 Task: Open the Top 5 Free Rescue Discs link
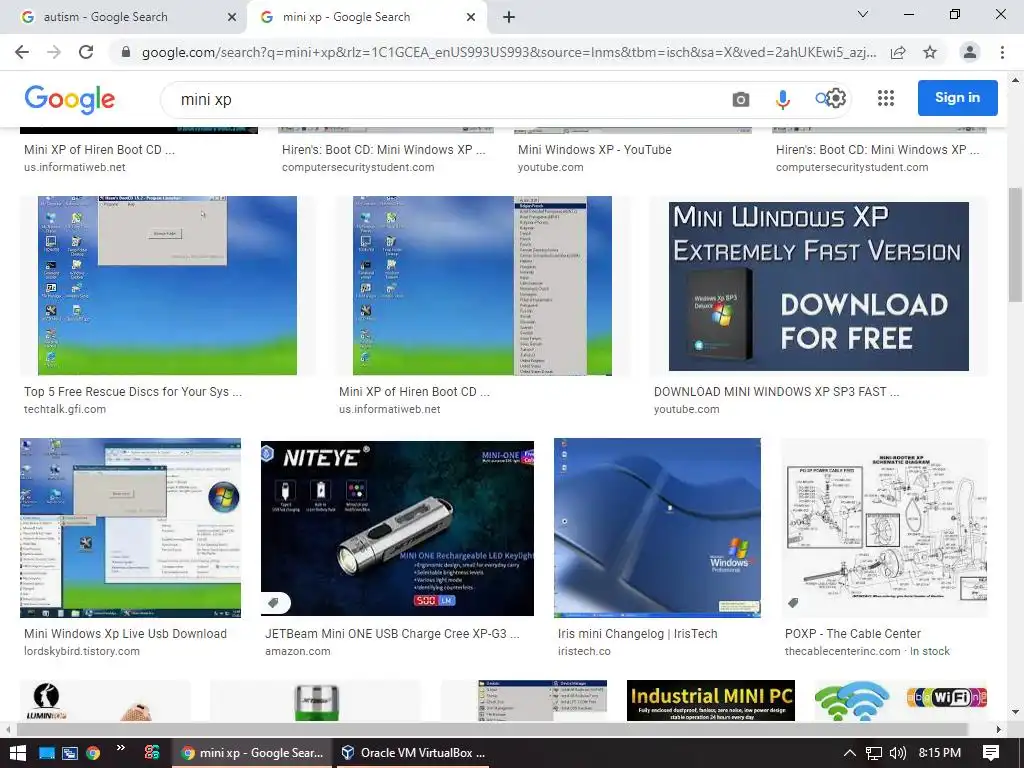[133, 392]
